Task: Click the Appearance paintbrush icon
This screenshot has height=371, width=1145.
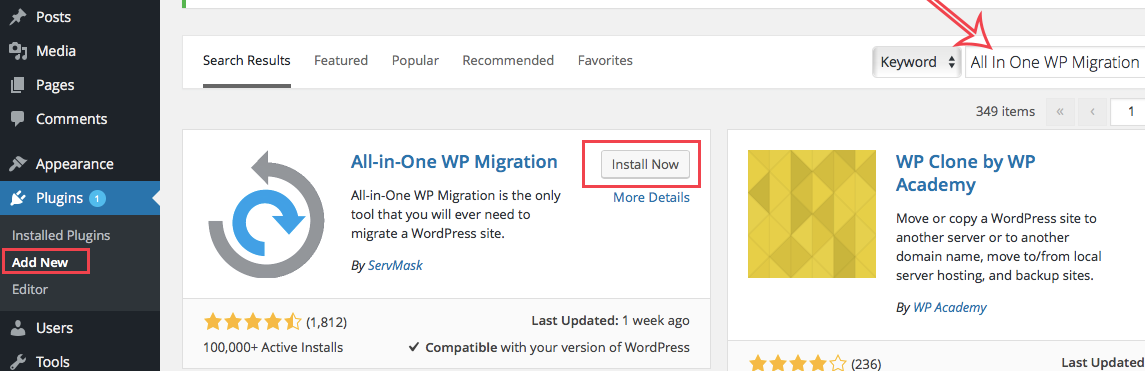Action: 18,164
